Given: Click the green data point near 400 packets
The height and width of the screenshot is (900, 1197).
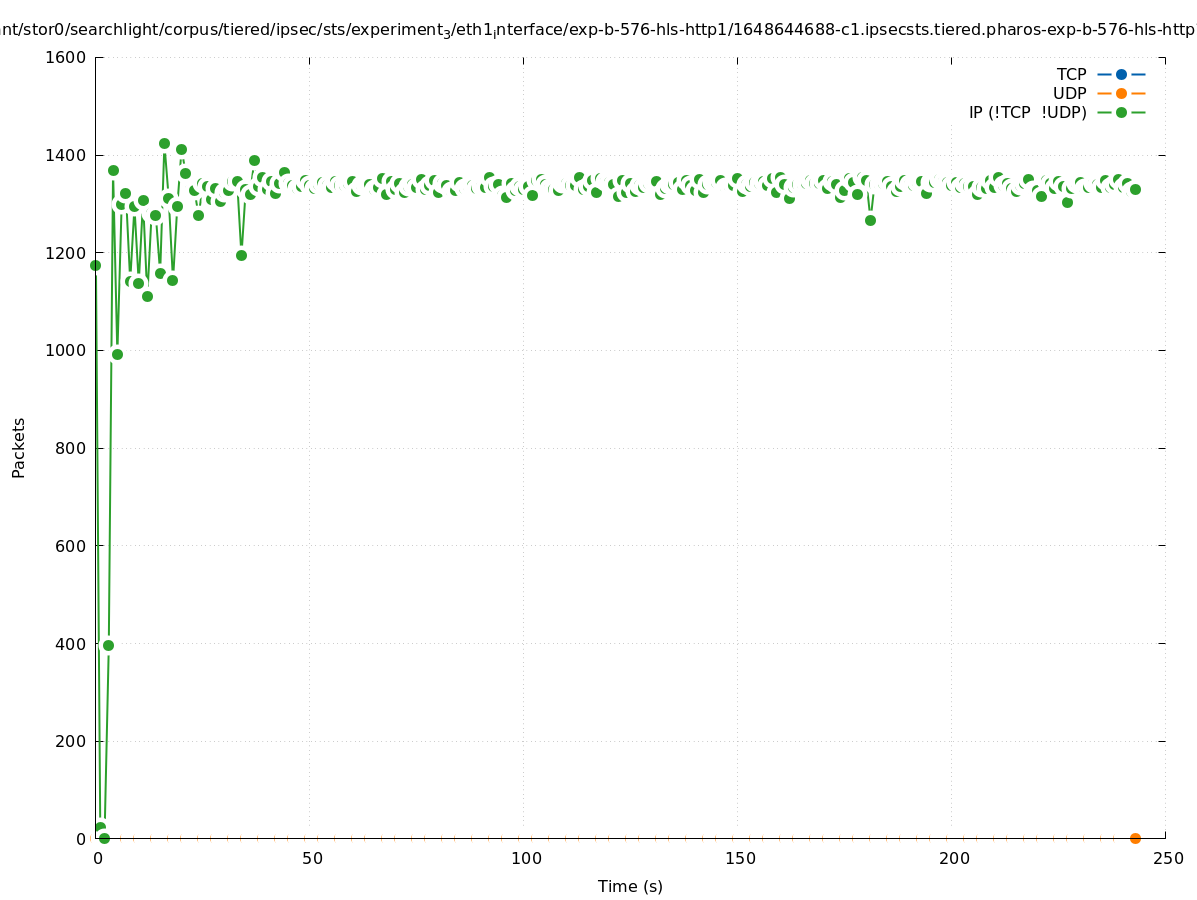Looking at the screenshot, I should [x=108, y=645].
